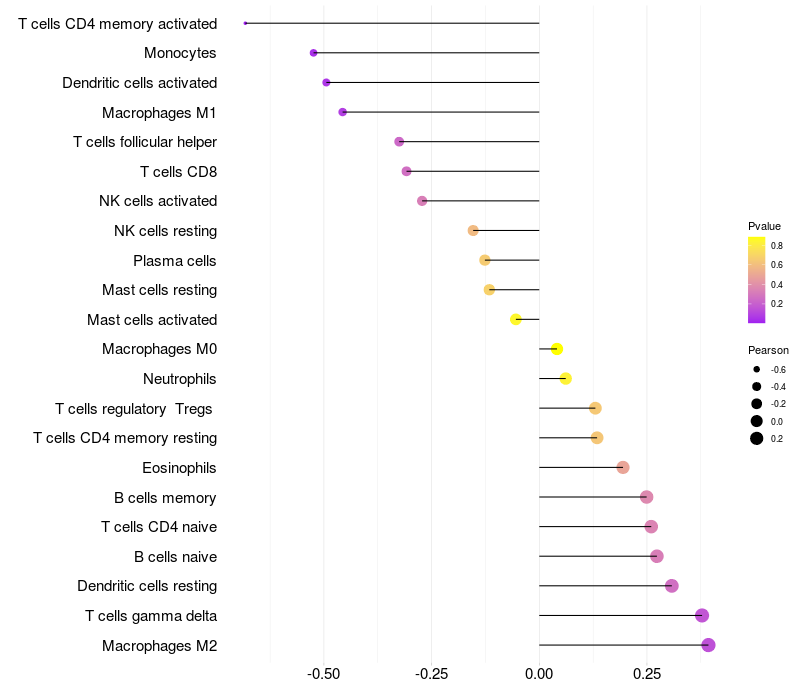Click the NK cells resting orange dot
Viewport: 800px width, 700px height.
(473, 231)
